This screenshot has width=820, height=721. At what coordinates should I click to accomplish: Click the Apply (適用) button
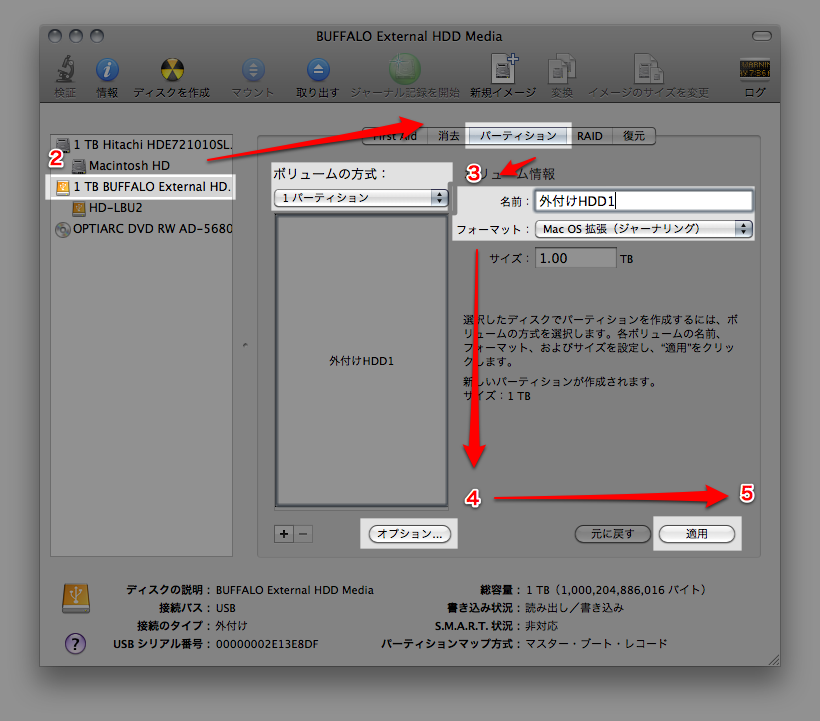[697, 534]
